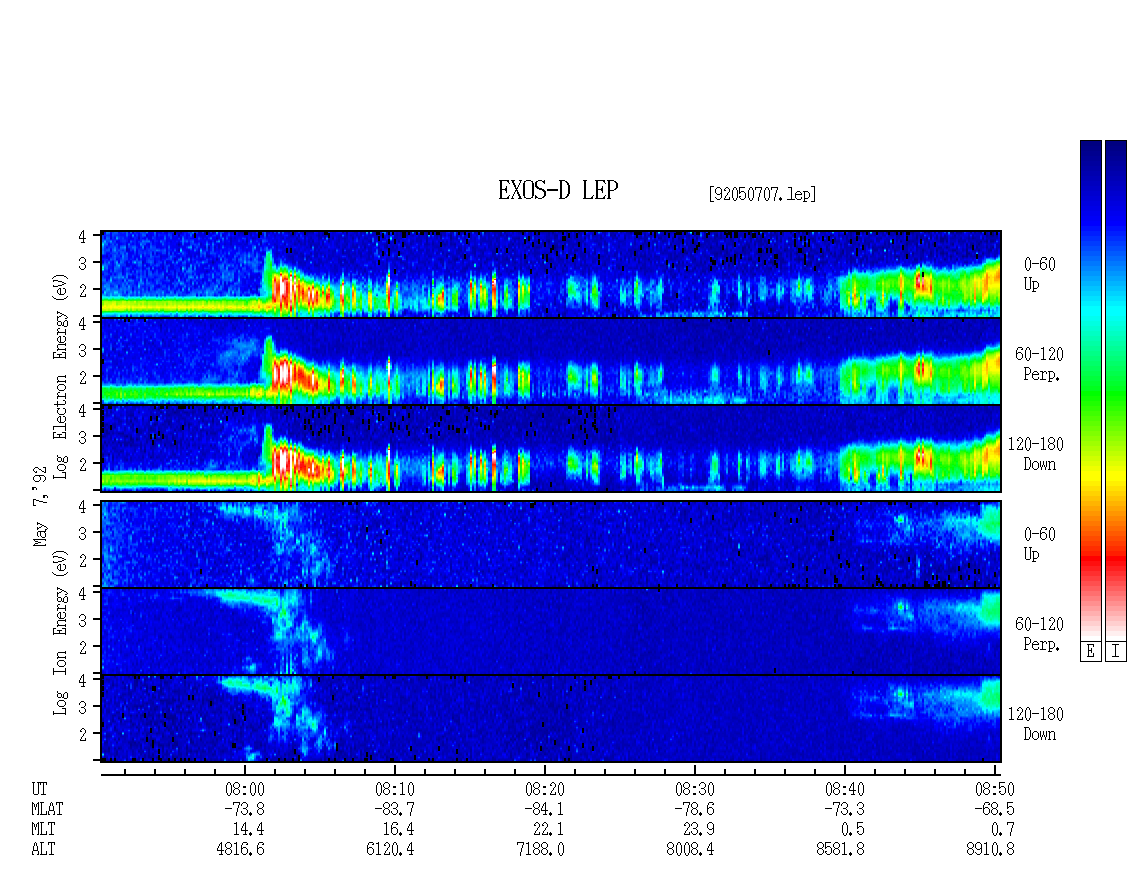Click the electron panel's 0-60 Up label
Image resolution: width=1130 pixels, height=875 pixels.
[1039, 275]
